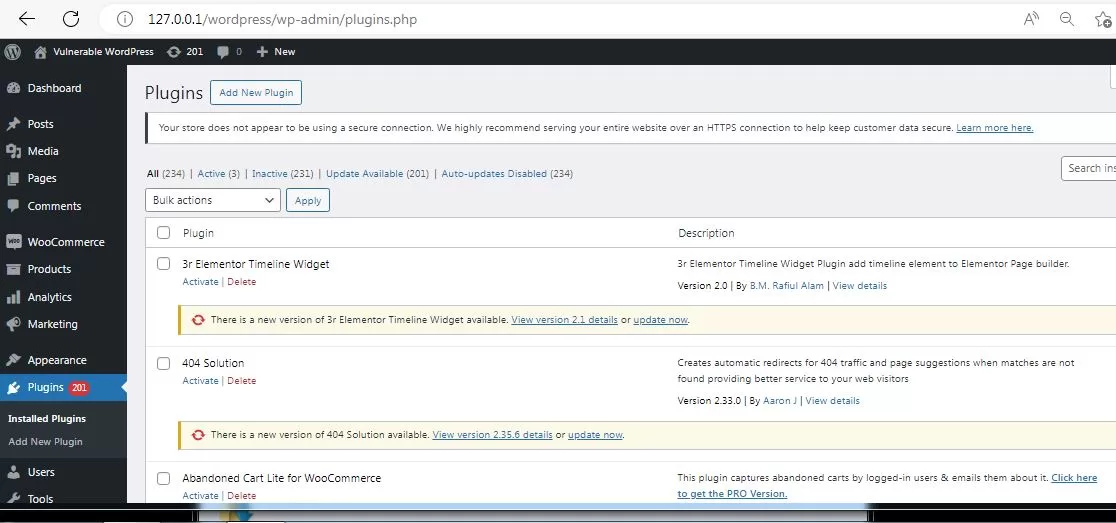
Task: Click the browser refresh icon
Action: coord(70,19)
